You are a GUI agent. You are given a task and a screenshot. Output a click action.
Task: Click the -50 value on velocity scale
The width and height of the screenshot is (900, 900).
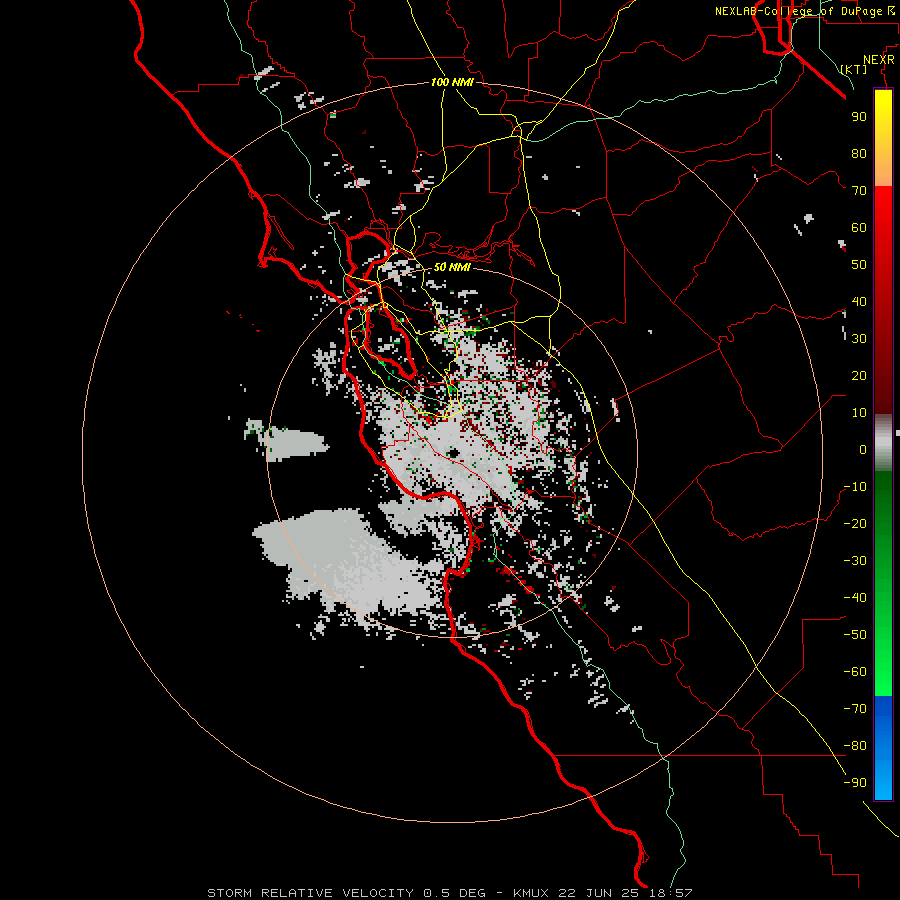[855, 635]
